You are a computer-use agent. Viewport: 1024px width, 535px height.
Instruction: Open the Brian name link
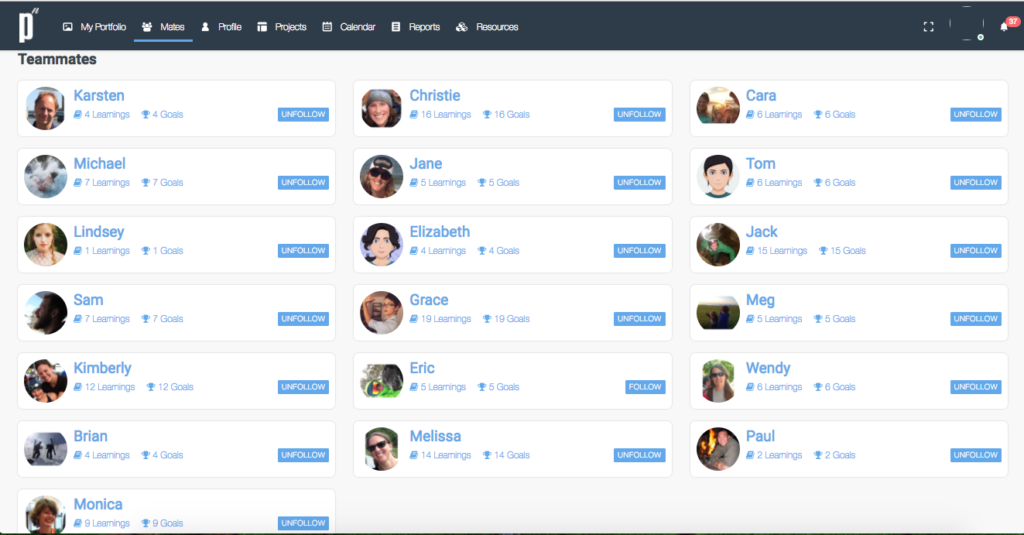(90, 436)
